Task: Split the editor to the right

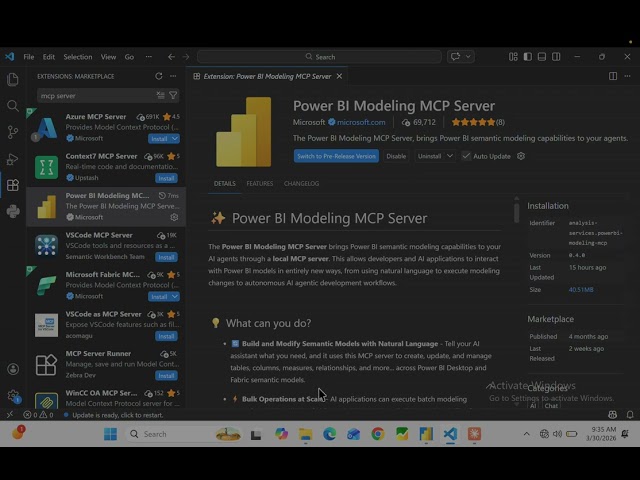Action: coord(613,76)
